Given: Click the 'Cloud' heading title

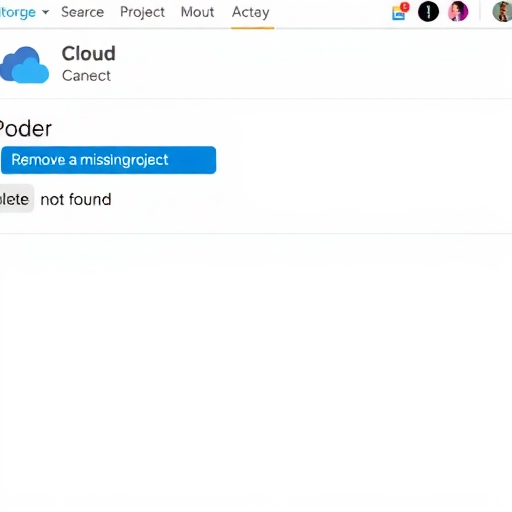Looking at the screenshot, I should click(89, 54).
